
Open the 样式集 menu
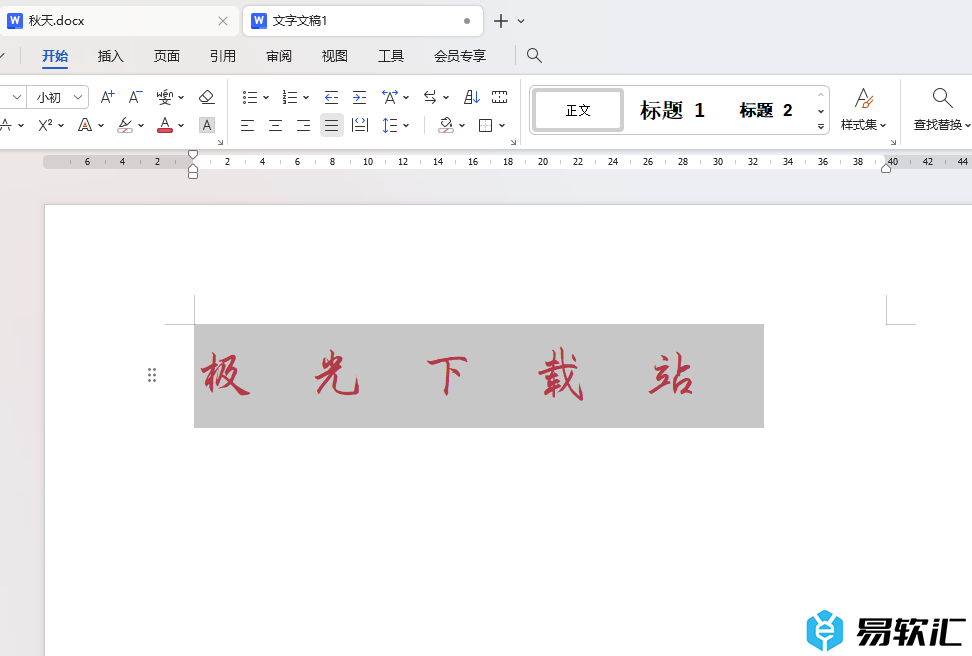click(x=864, y=110)
